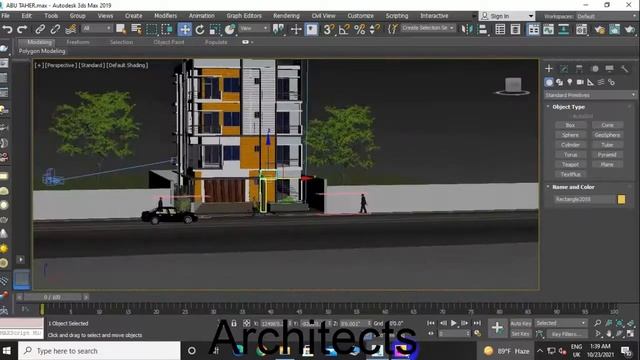Create a Box primitive
Screen dimensions: 640x360
570,125
